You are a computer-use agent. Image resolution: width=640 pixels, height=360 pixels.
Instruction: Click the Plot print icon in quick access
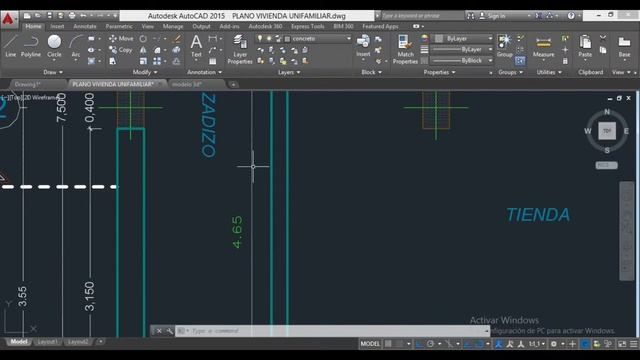click(x=72, y=16)
